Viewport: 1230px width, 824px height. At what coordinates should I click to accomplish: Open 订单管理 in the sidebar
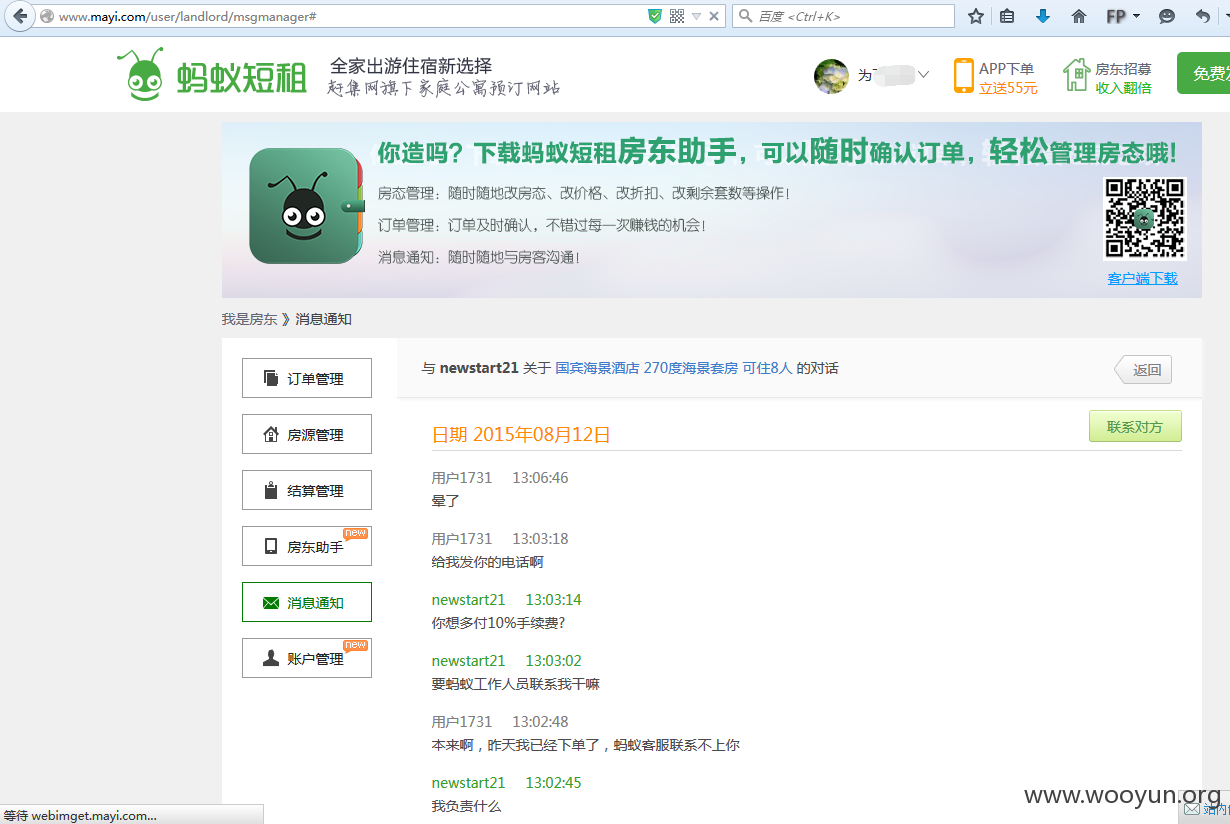[x=307, y=378]
